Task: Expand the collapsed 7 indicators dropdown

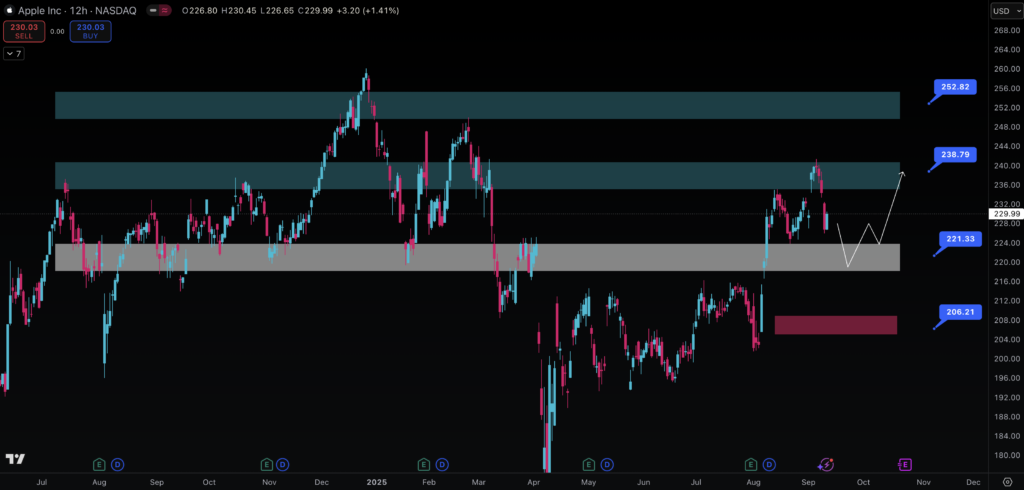Action: tap(14, 54)
